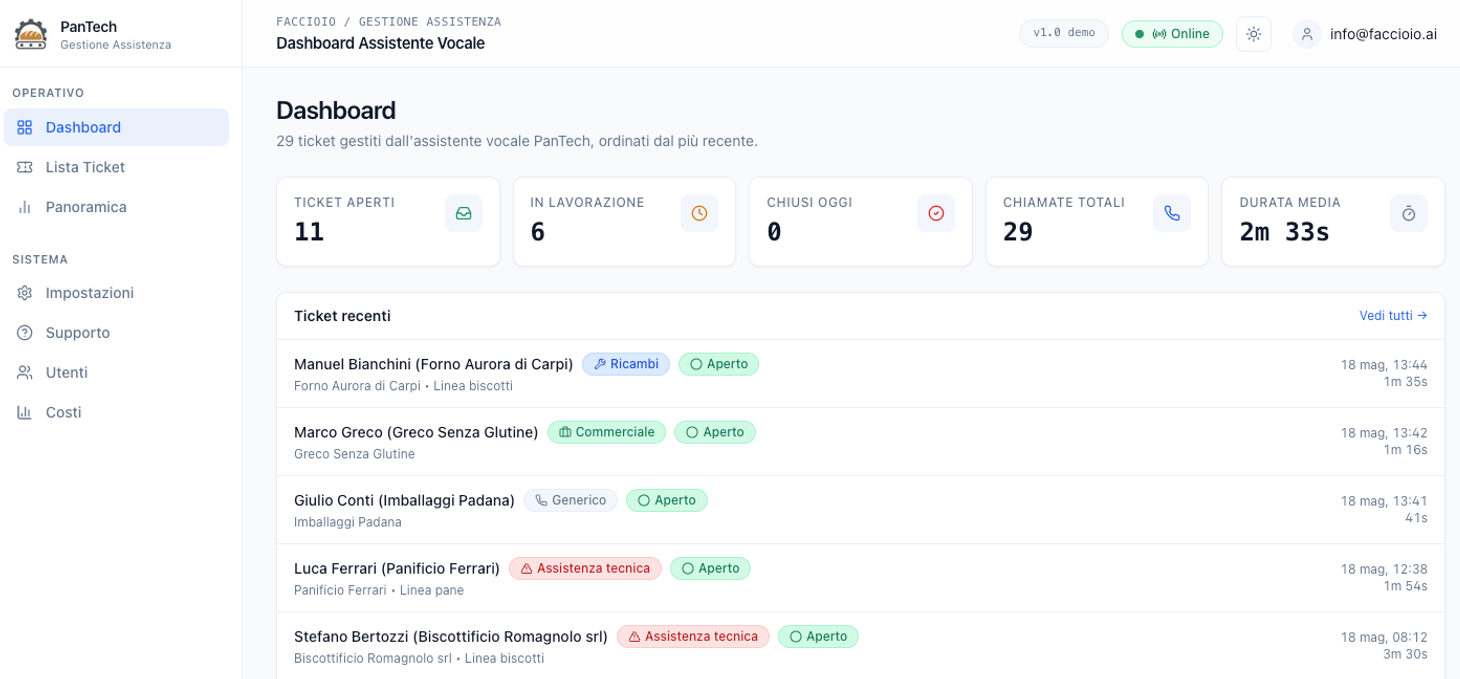
Task: Click the timestamp 18 mag, 13:44
Action: tap(1384, 364)
